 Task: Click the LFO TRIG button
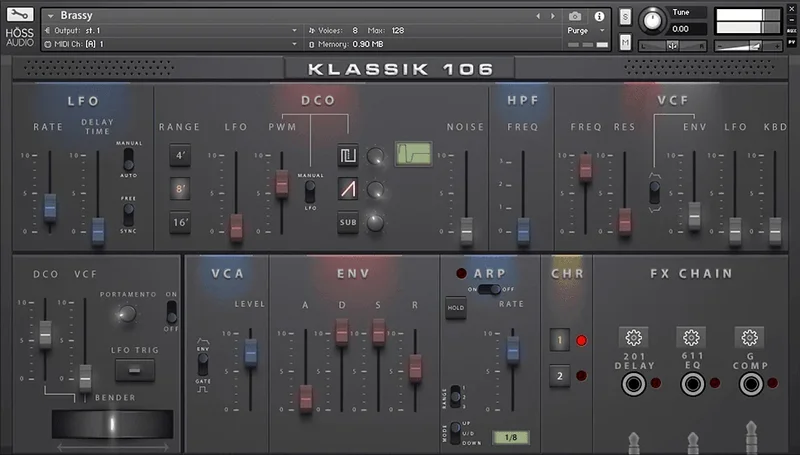pyautogui.click(x=135, y=370)
